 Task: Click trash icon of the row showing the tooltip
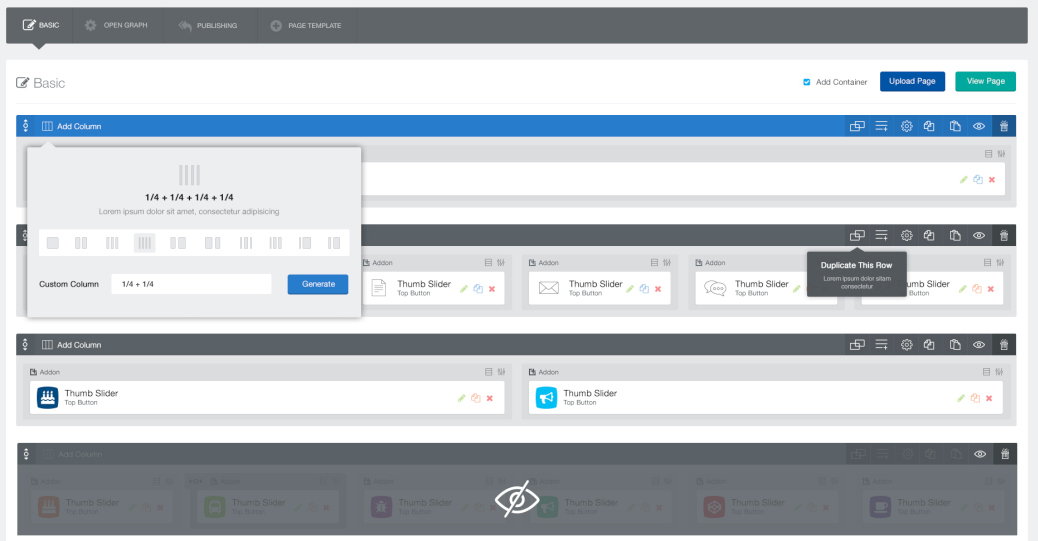coord(1004,235)
